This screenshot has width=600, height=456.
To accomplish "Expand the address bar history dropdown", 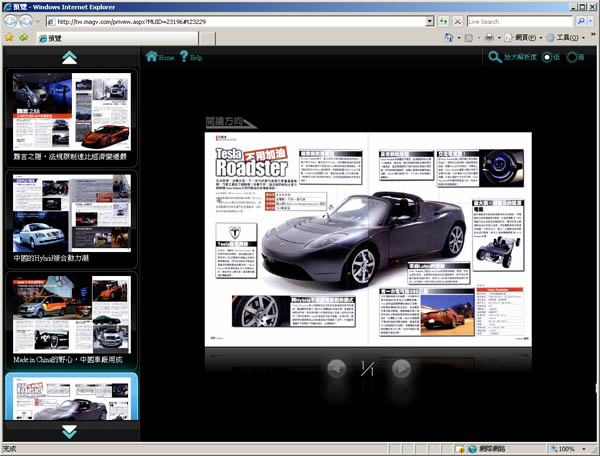I will pyautogui.click(x=430, y=21).
